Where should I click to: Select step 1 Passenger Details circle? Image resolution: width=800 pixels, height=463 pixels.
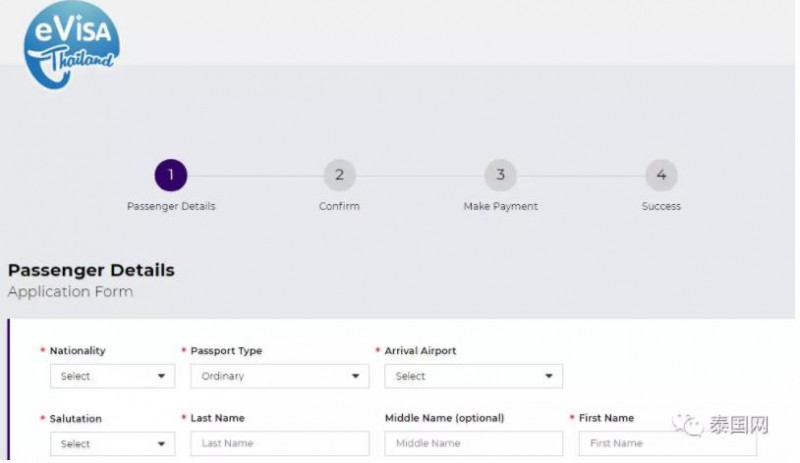[171, 175]
